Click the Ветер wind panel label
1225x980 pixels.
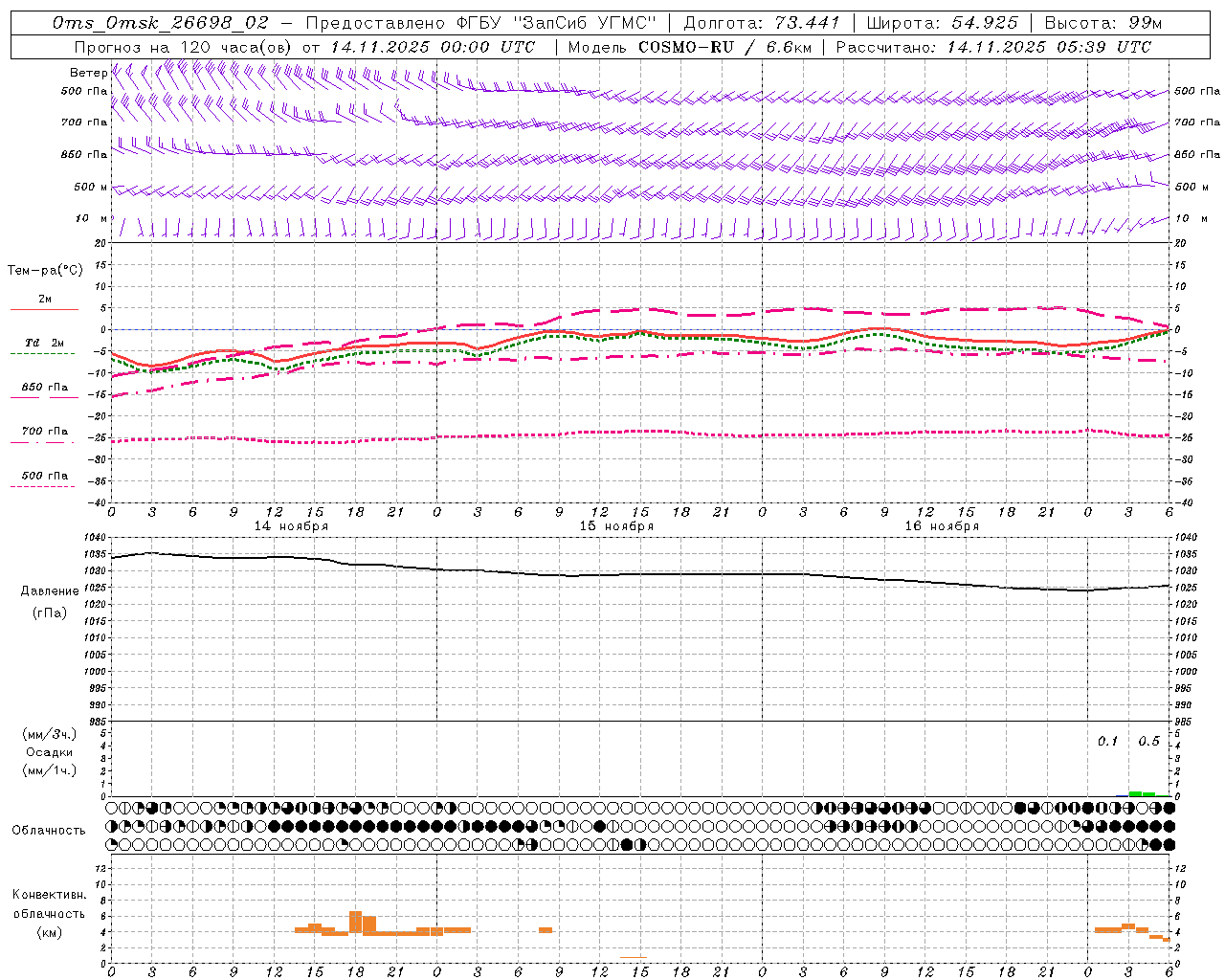[x=88, y=73]
